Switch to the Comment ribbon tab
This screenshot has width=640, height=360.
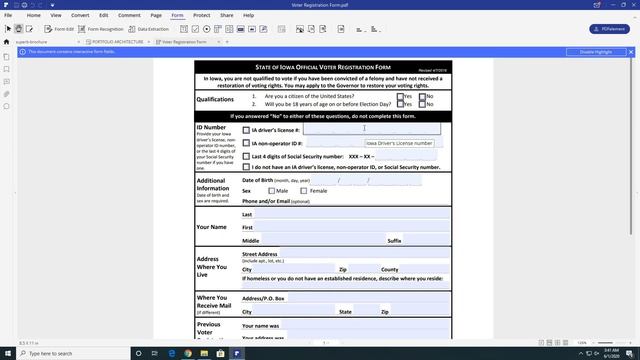tap(129, 15)
